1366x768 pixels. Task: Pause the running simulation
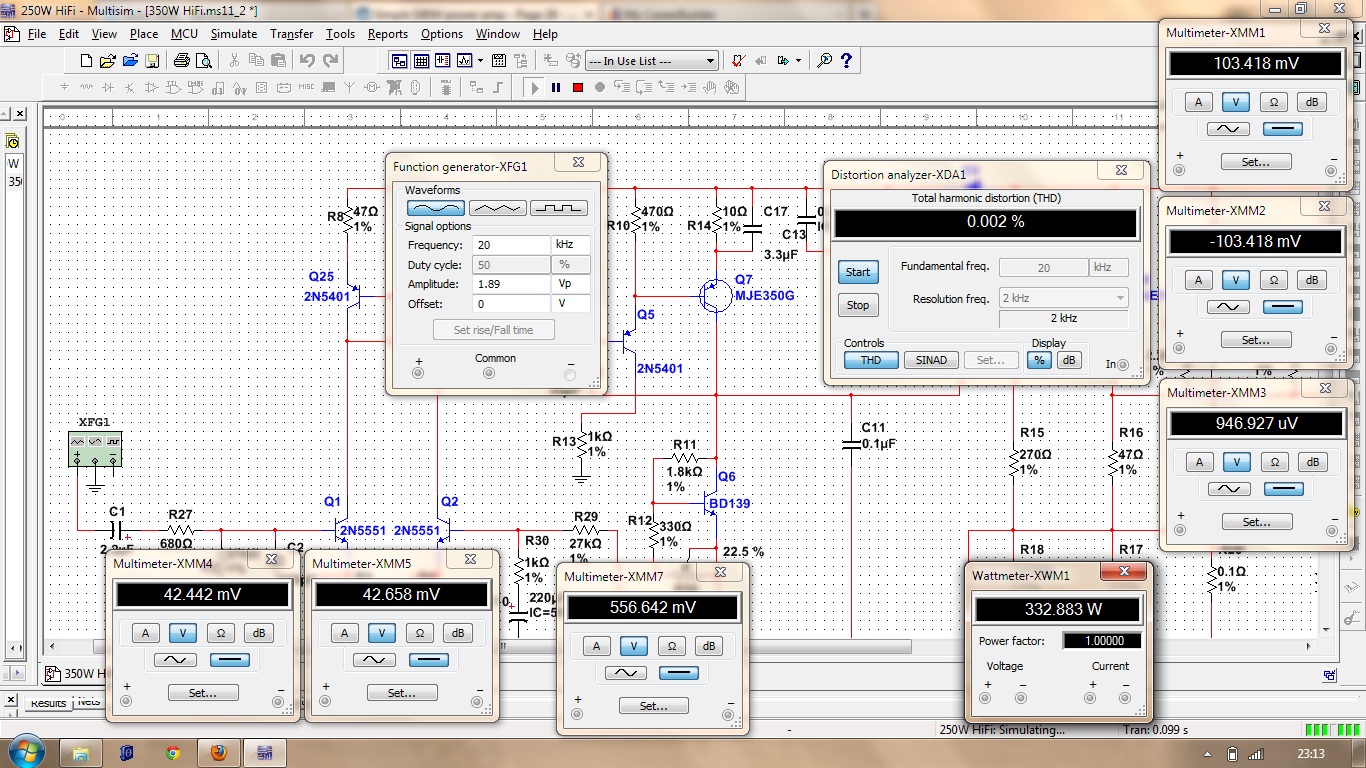click(x=556, y=88)
